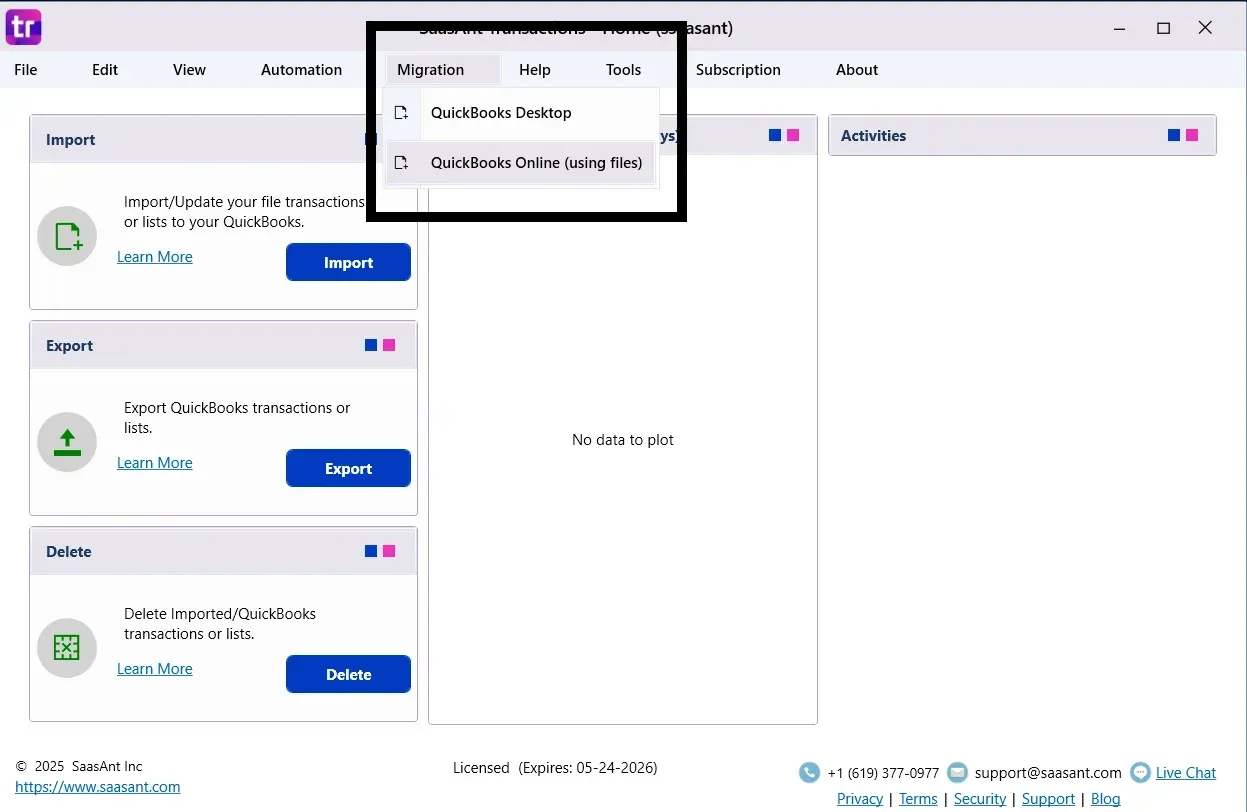
Task: Click the green Import file icon
Action: click(x=67, y=236)
